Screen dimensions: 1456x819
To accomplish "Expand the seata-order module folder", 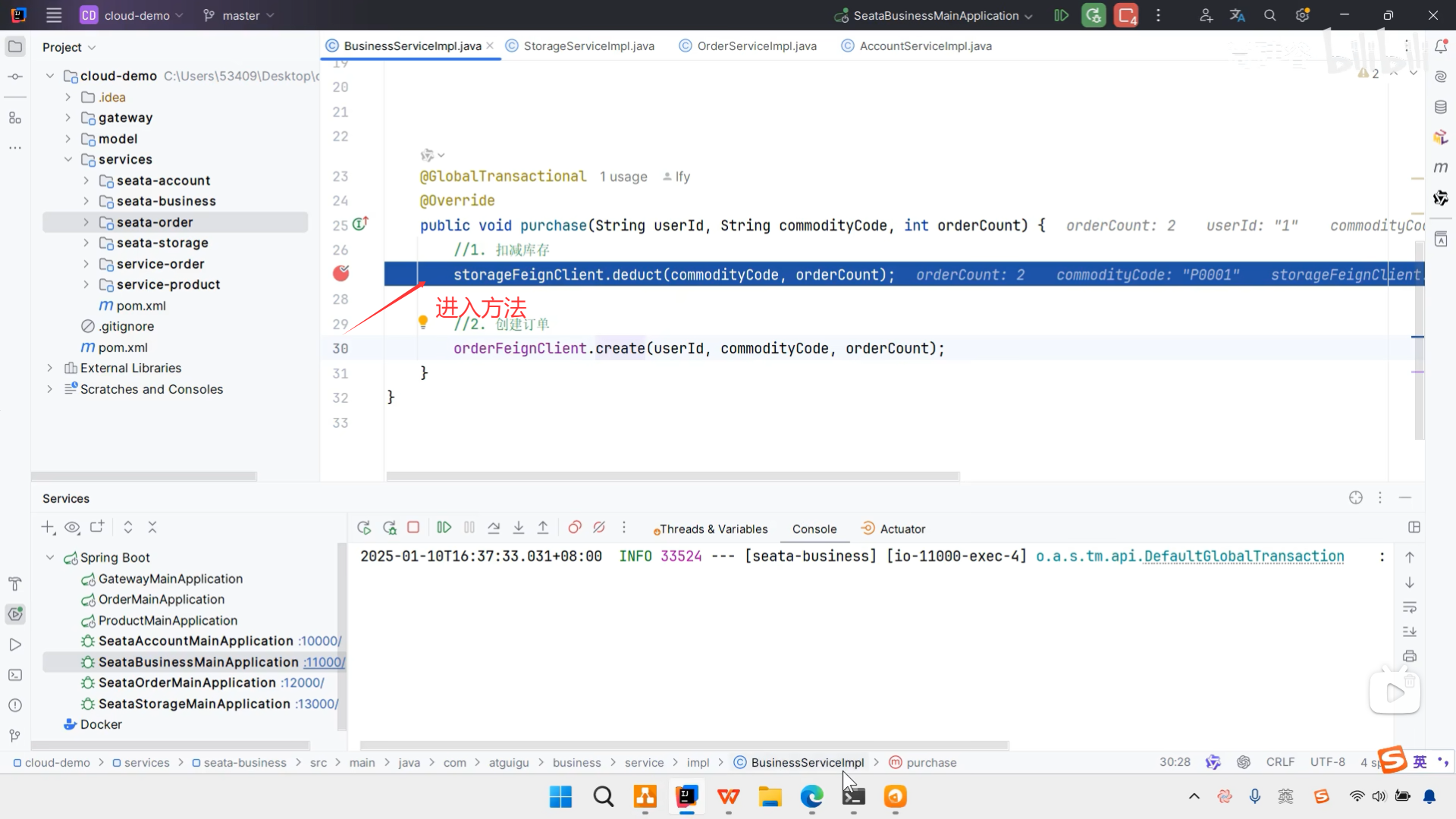I will coord(86,222).
